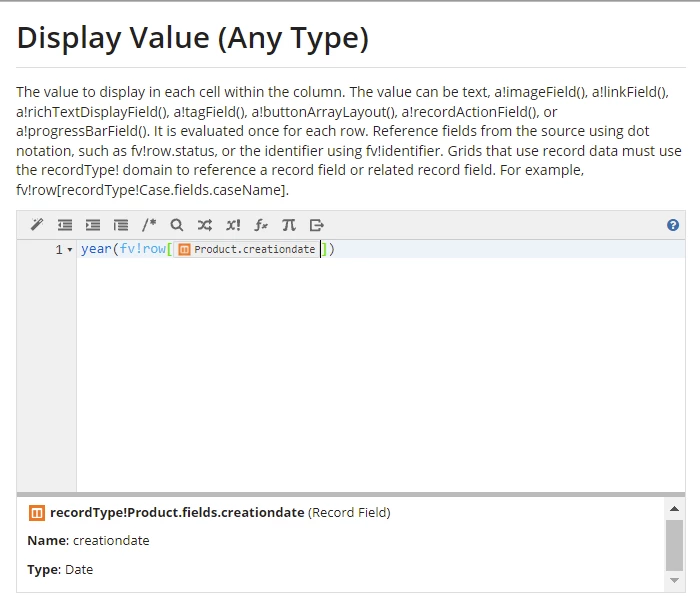Click the third indentation formatting icon
This screenshot has height=600, width=700.
click(121, 225)
